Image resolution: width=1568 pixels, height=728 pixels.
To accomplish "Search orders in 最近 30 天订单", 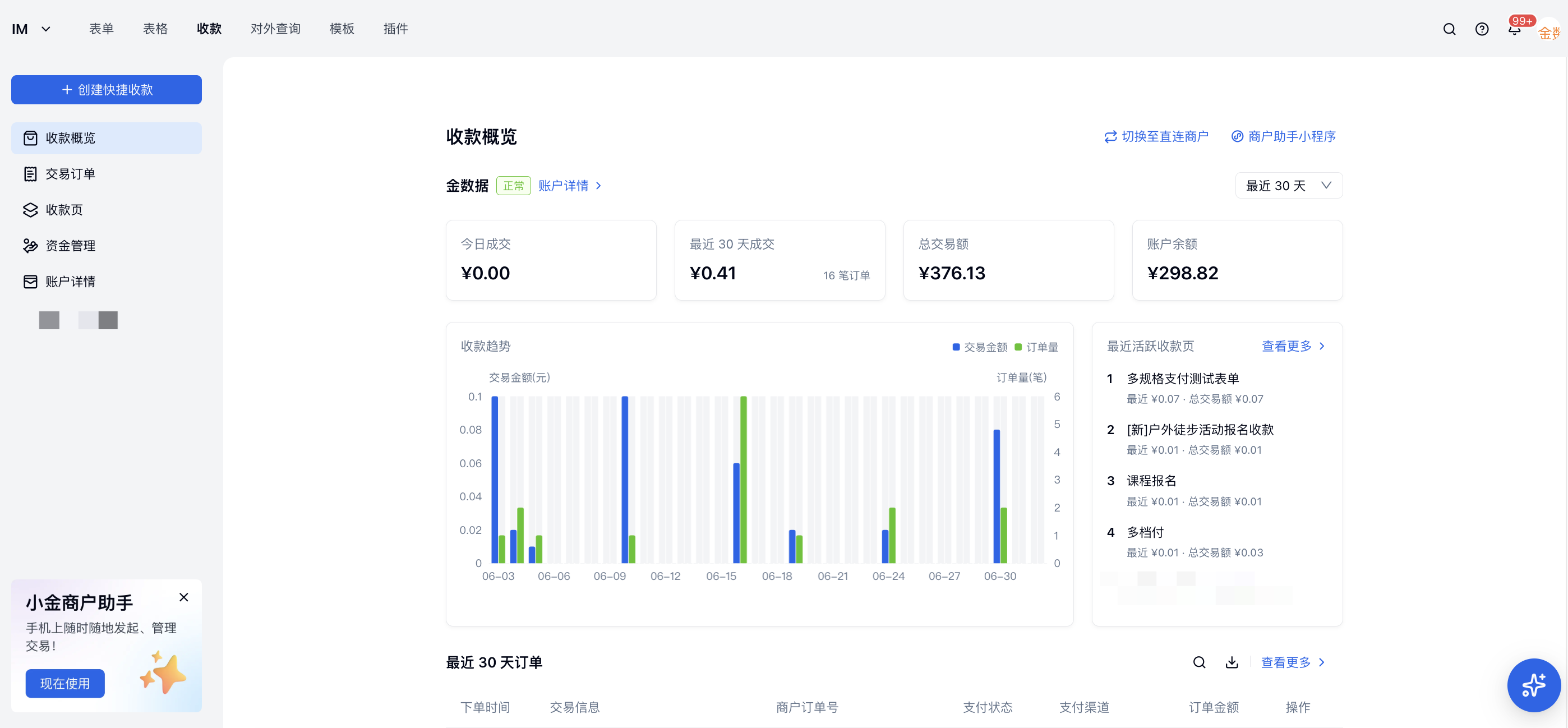I will (x=1199, y=662).
